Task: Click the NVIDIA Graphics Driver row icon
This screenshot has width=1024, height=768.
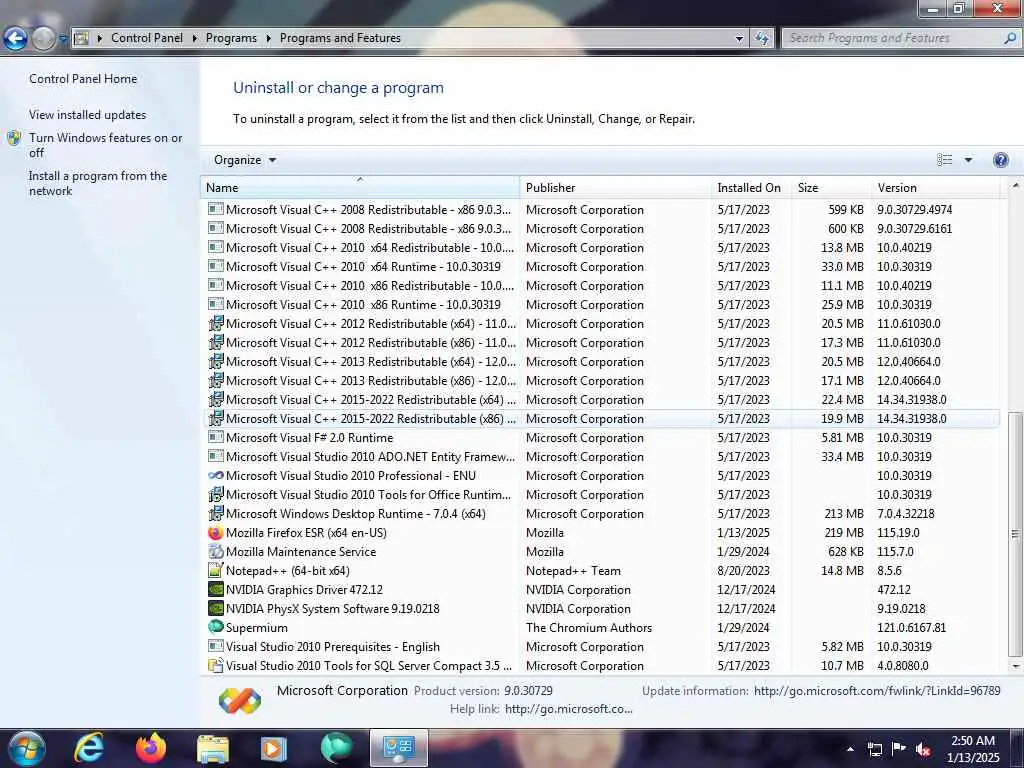Action: click(216, 590)
